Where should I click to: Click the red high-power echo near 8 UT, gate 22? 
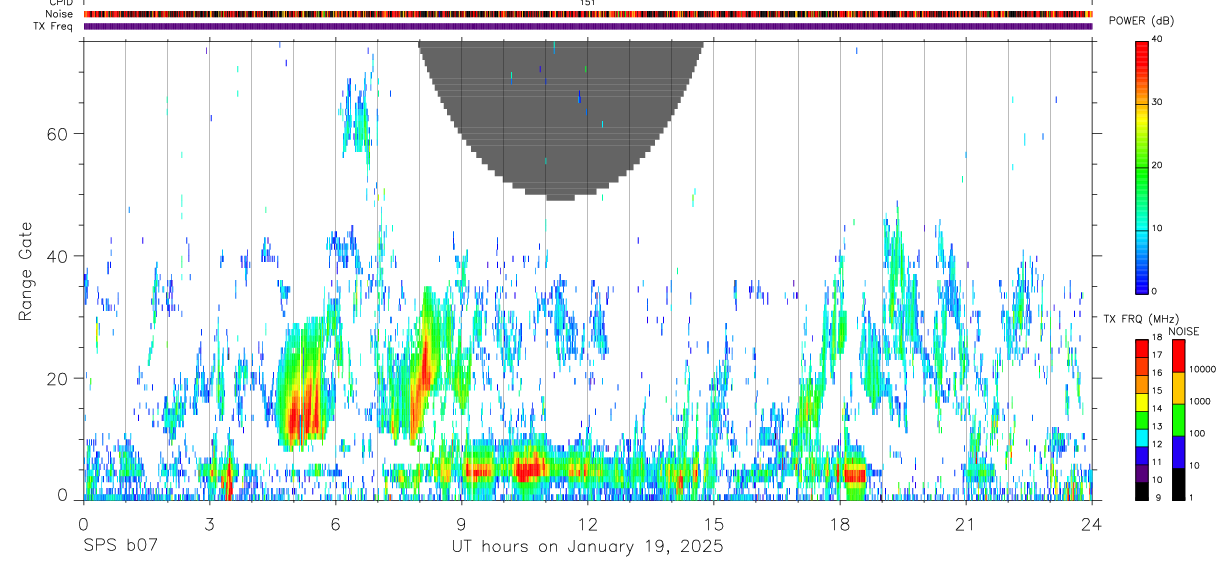(x=425, y=368)
